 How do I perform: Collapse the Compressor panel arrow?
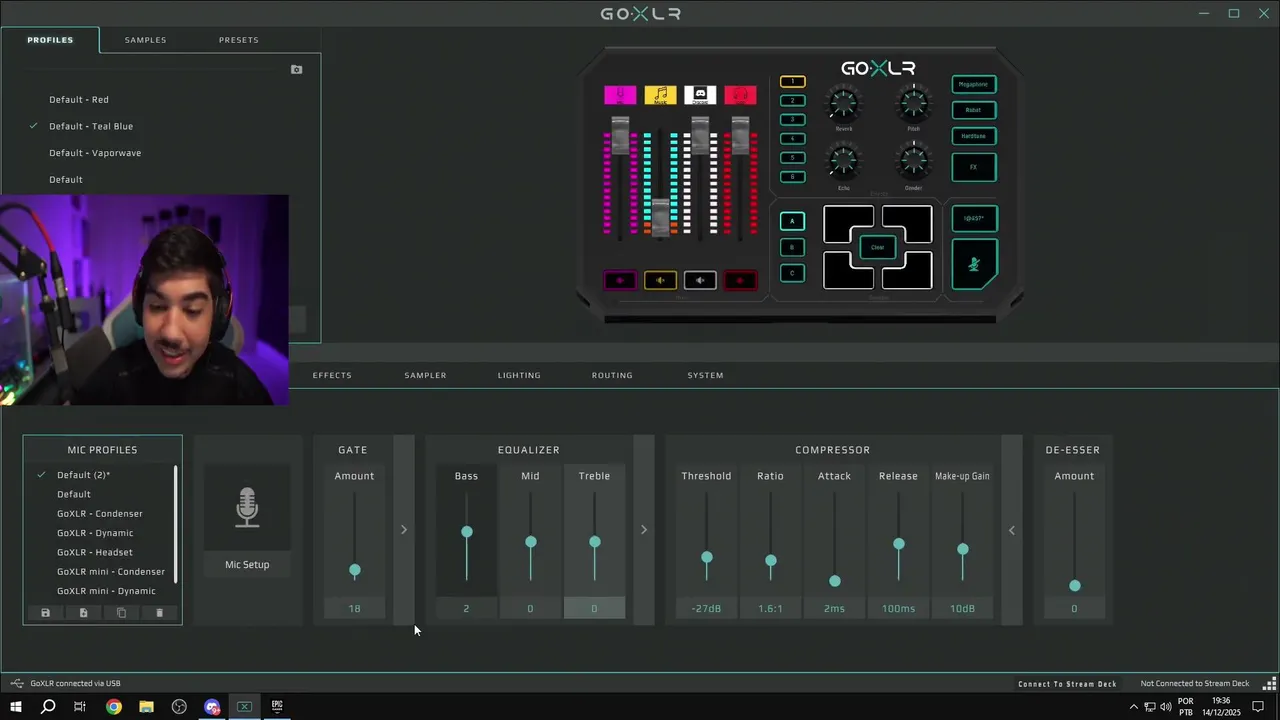pos(1012,530)
